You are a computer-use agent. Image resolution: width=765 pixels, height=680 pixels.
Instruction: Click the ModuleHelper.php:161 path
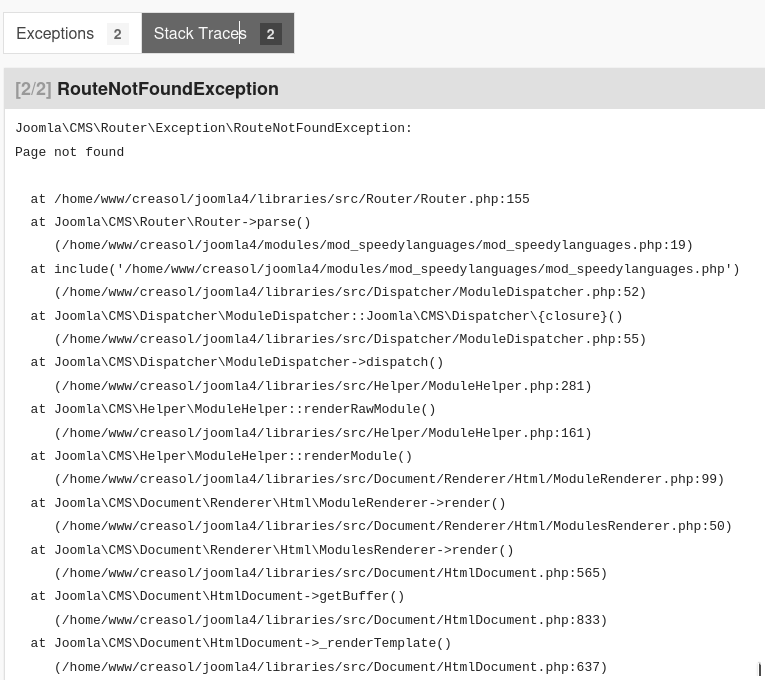[323, 433]
